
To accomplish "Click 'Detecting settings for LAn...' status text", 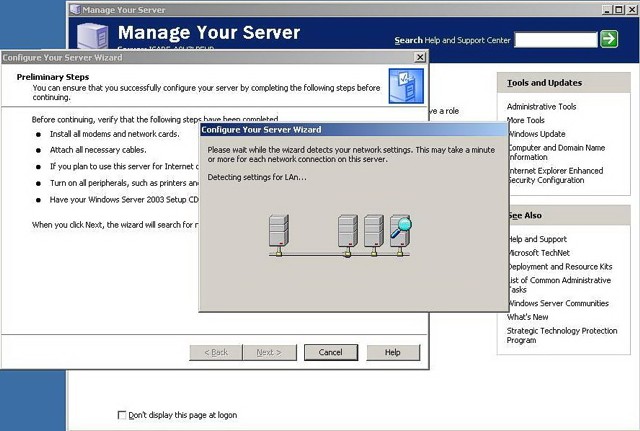I will click(257, 177).
